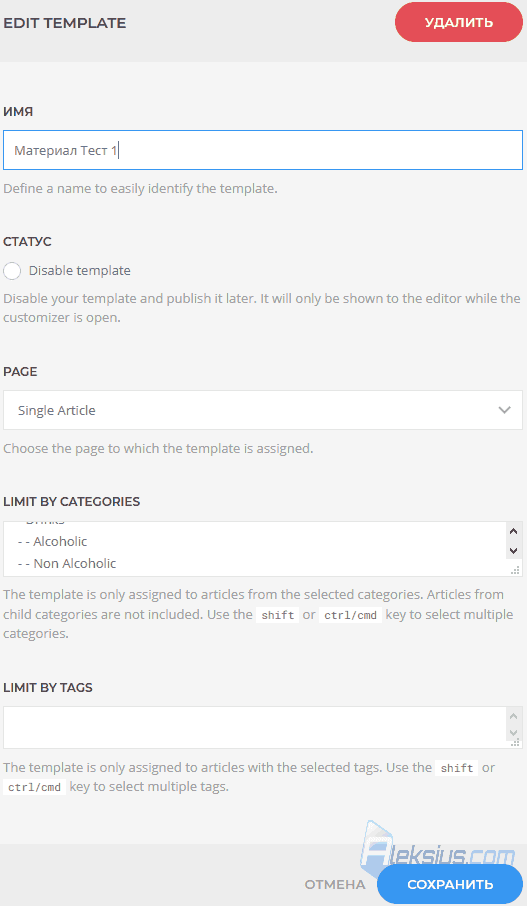Open the Single Article page dropdown
527x906 pixels.
(263, 410)
